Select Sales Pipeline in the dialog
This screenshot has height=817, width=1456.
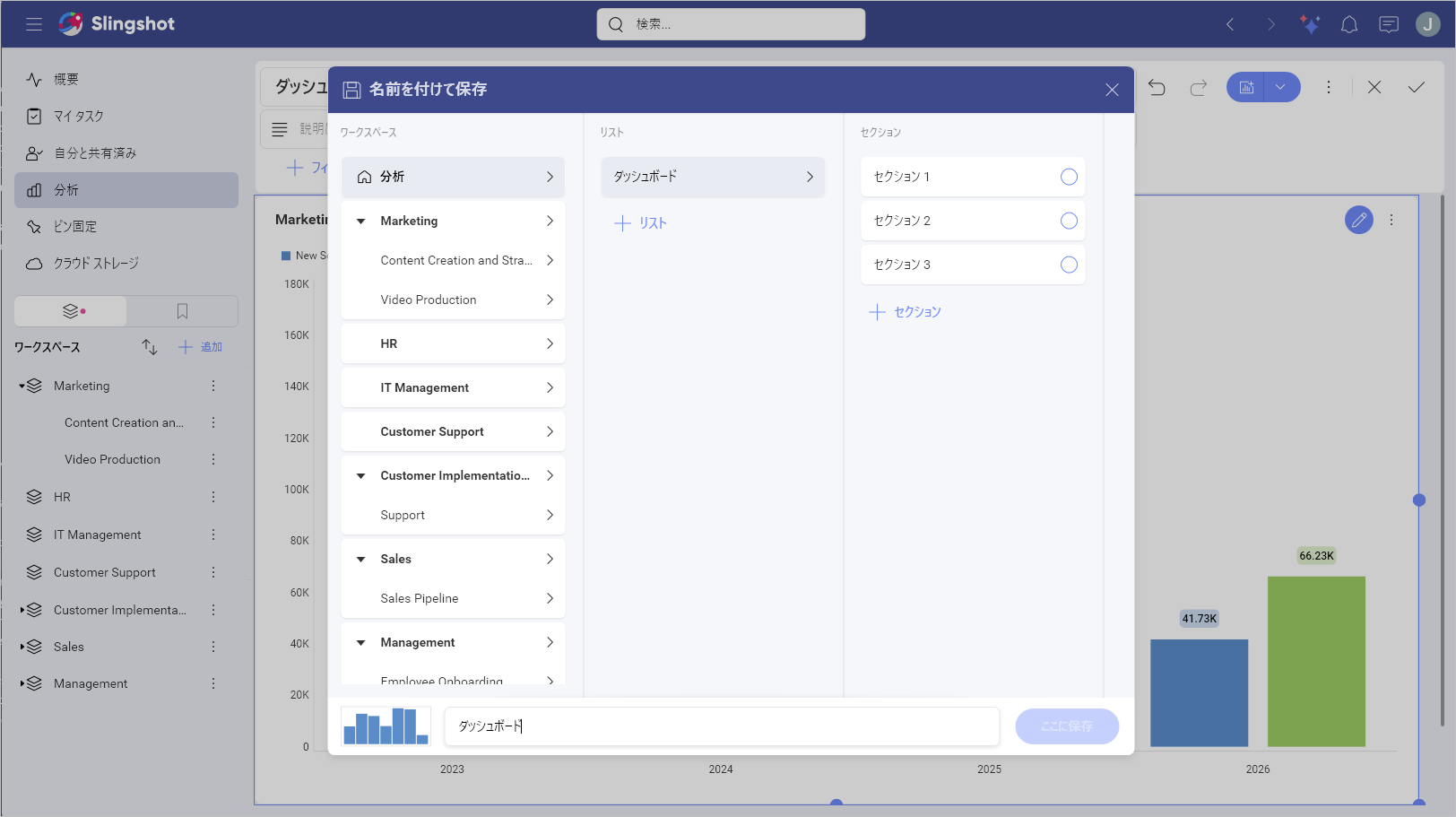tap(453, 598)
